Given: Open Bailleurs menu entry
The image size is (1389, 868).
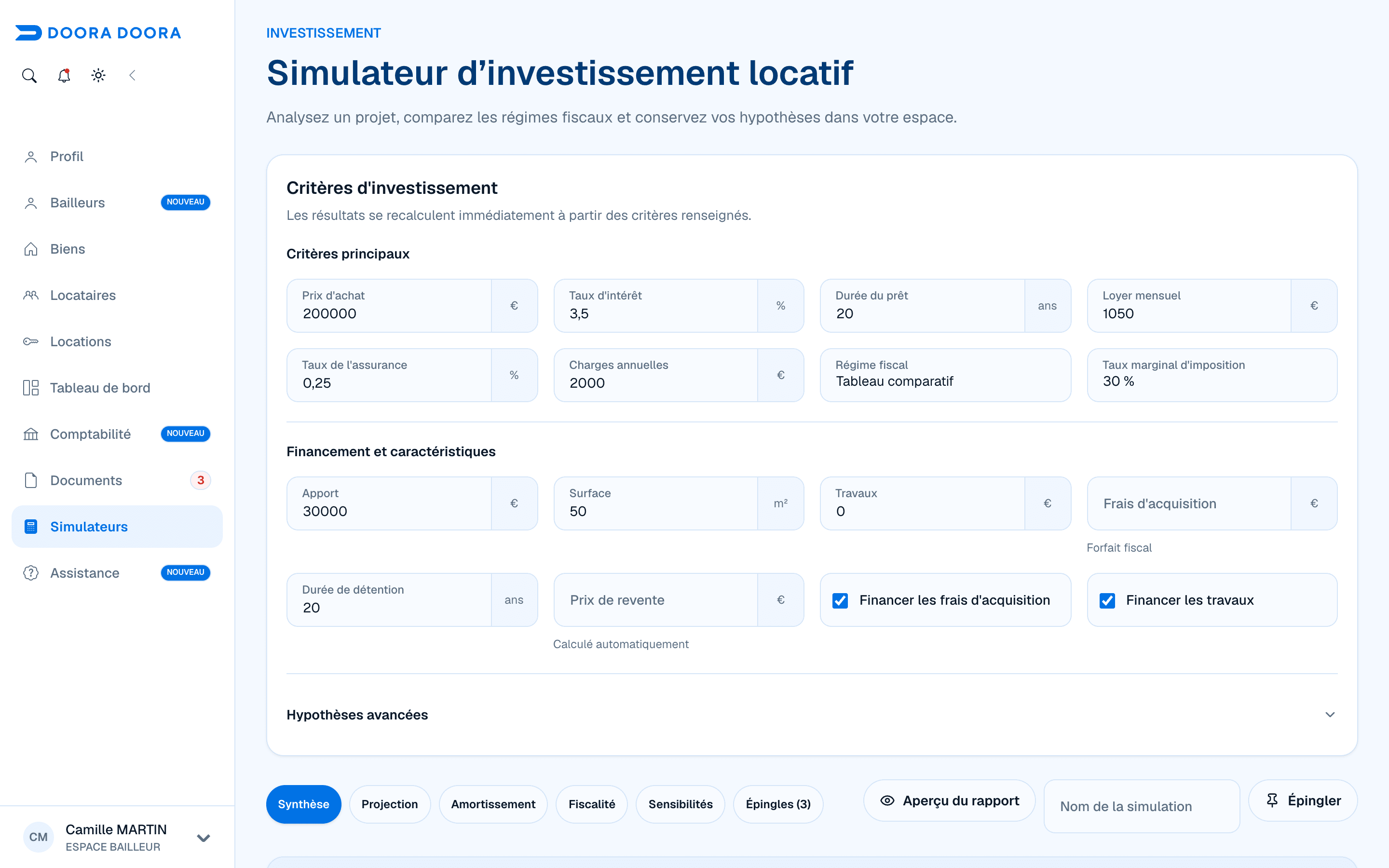Looking at the screenshot, I should coord(117,203).
